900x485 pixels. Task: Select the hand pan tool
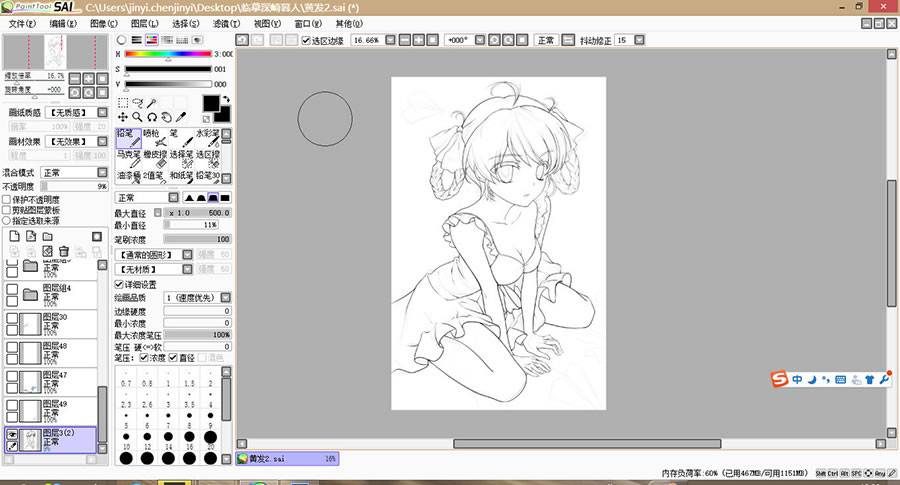coord(166,117)
